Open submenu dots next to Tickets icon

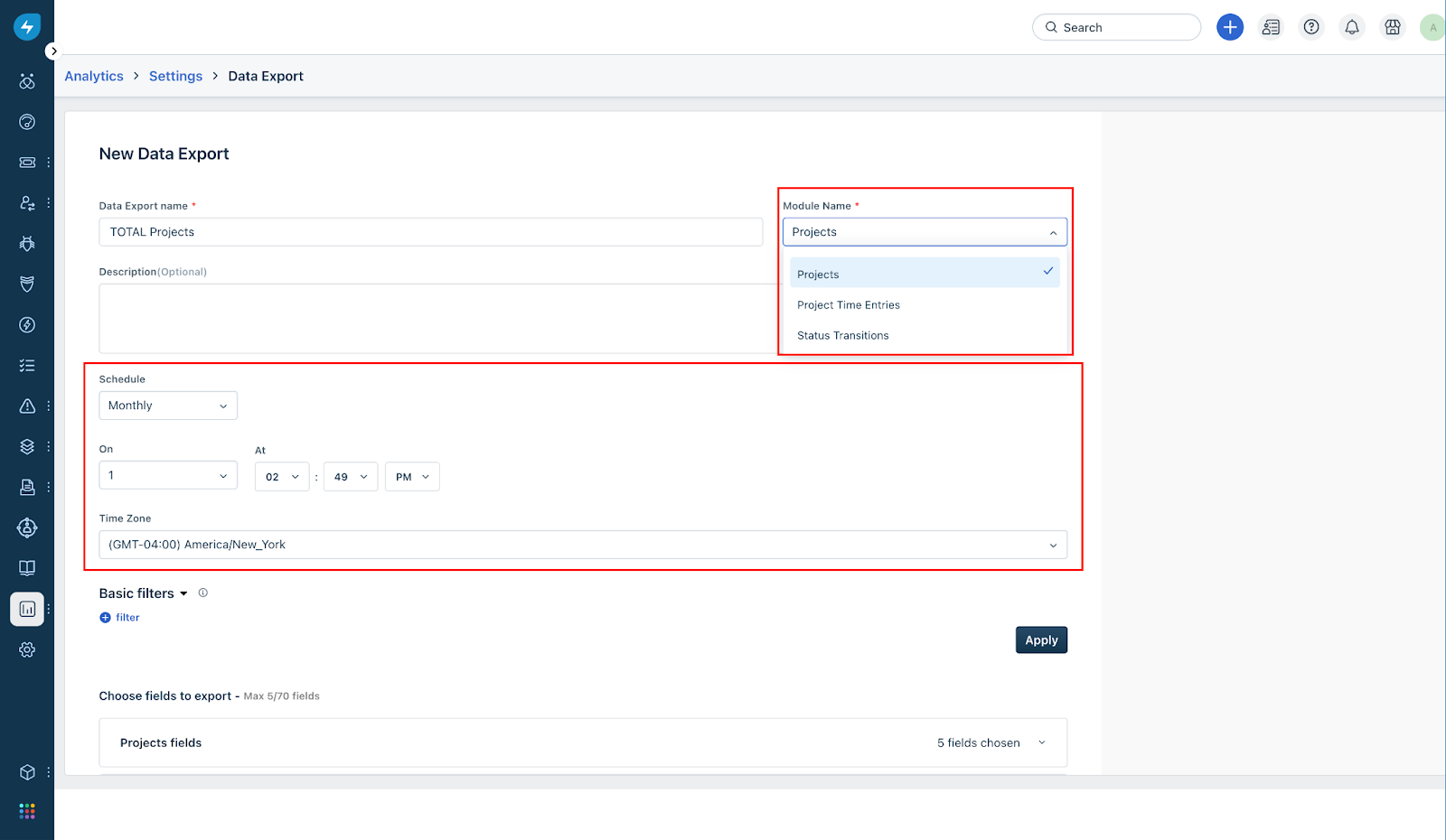click(49, 163)
